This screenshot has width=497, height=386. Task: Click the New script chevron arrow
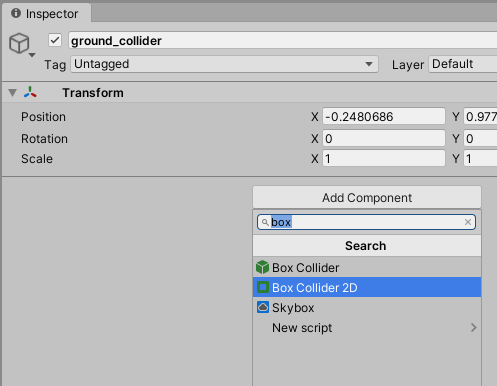tap(473, 328)
